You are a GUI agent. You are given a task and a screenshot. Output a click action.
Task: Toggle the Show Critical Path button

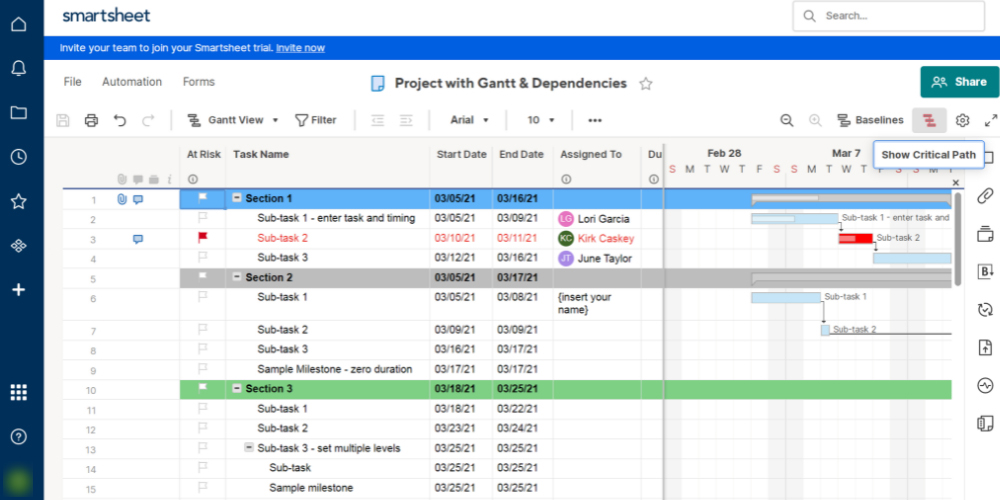coord(929,120)
